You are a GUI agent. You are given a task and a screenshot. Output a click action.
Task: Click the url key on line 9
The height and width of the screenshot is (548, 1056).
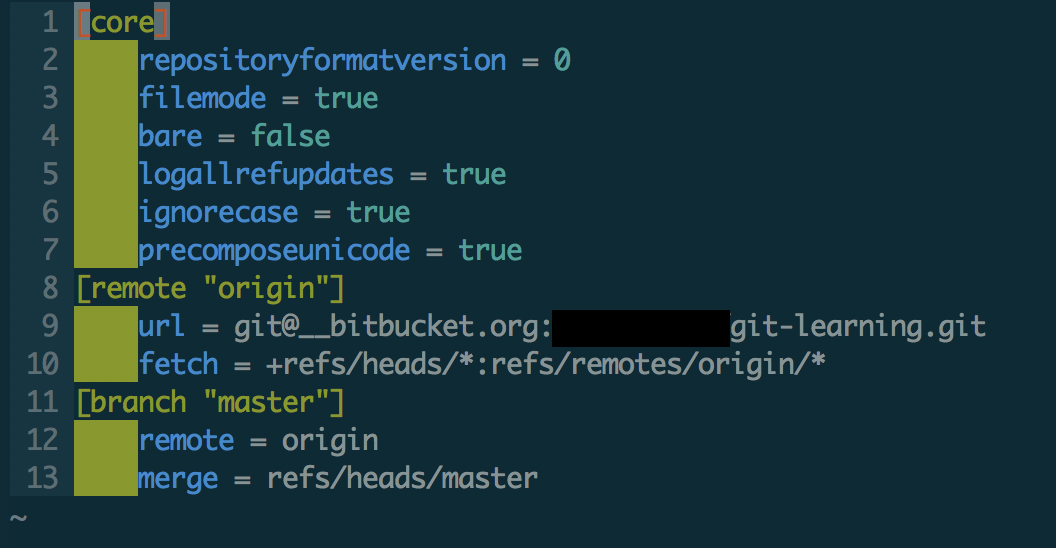162,327
